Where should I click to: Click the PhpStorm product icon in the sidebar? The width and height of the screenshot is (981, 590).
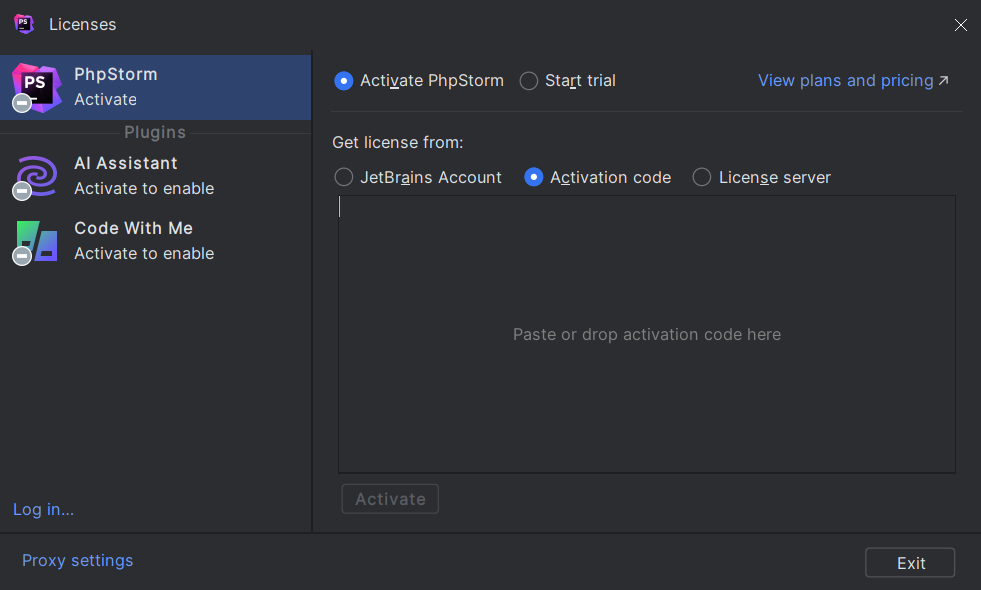[x=37, y=88]
